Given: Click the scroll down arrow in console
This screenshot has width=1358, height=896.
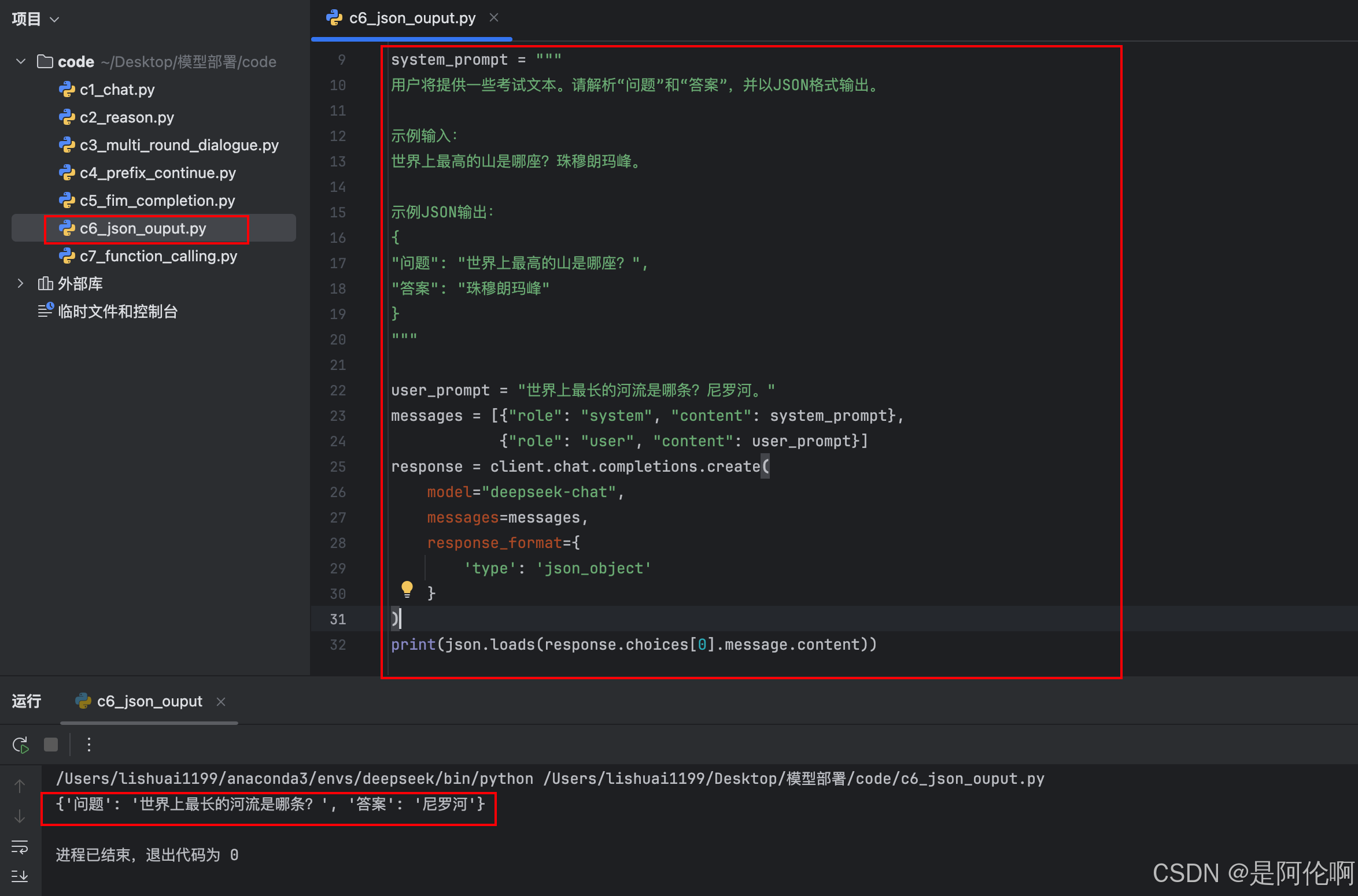Looking at the screenshot, I should click(20, 816).
